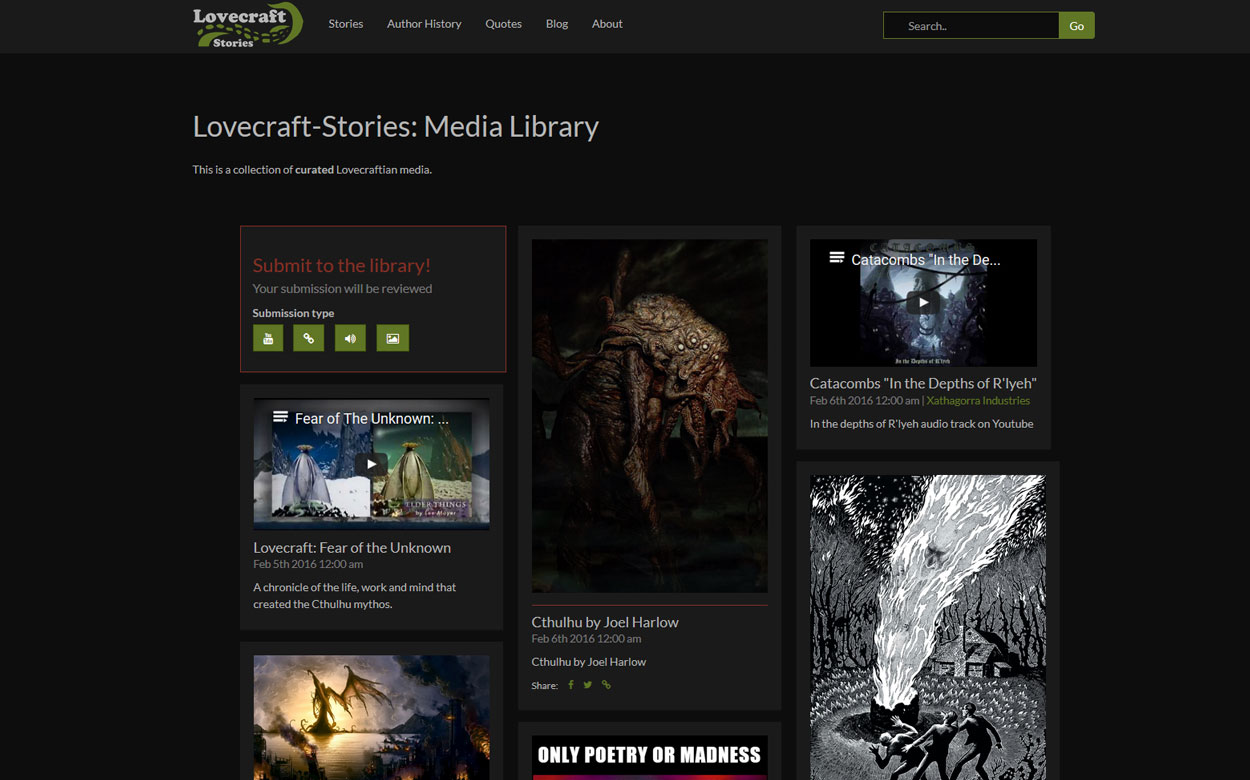Open playlist menu on Catacombs video
The image size is (1250, 780).
[x=837, y=258]
